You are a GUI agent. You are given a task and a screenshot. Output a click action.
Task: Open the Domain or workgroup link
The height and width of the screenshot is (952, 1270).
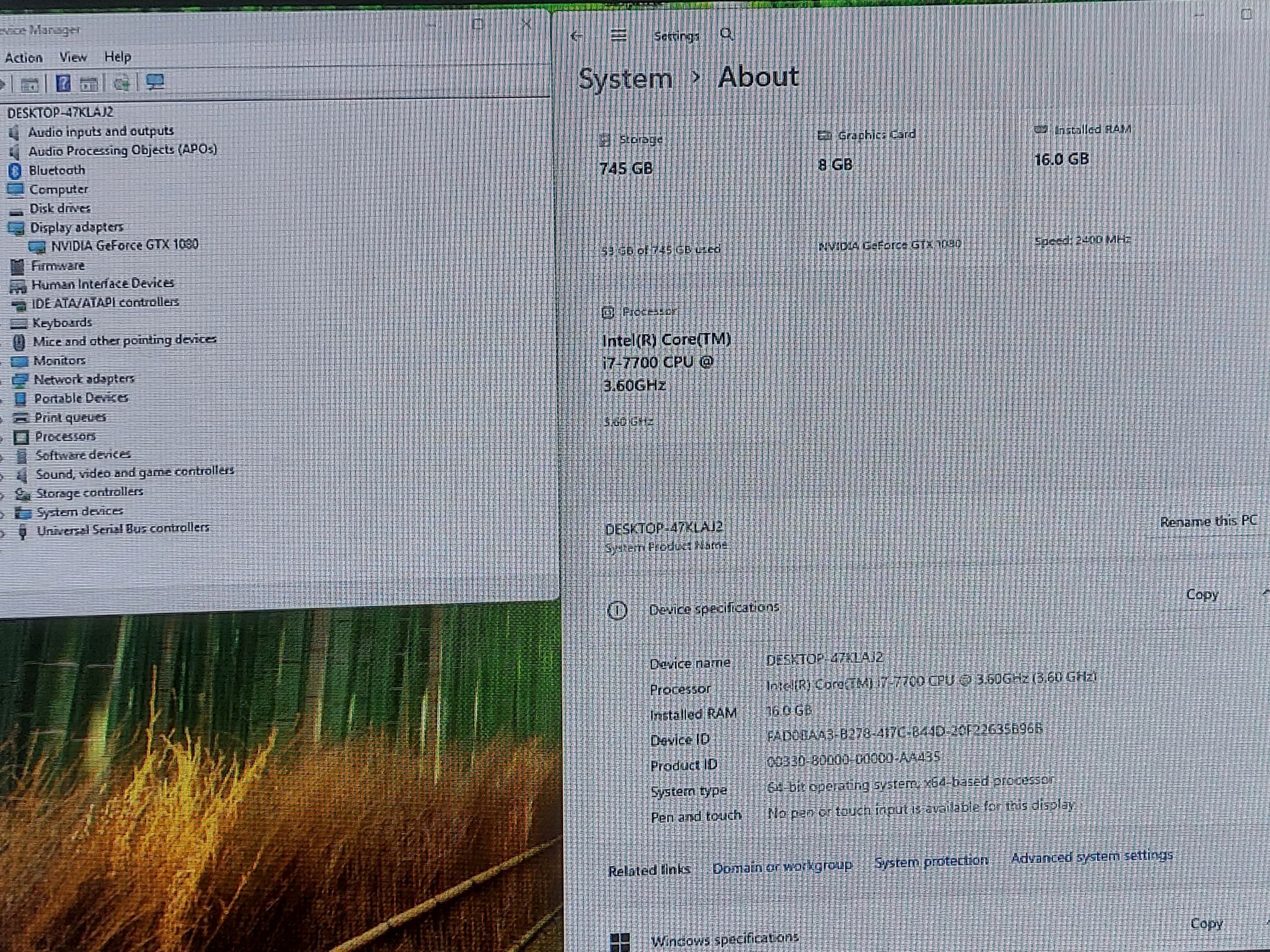coord(782,866)
